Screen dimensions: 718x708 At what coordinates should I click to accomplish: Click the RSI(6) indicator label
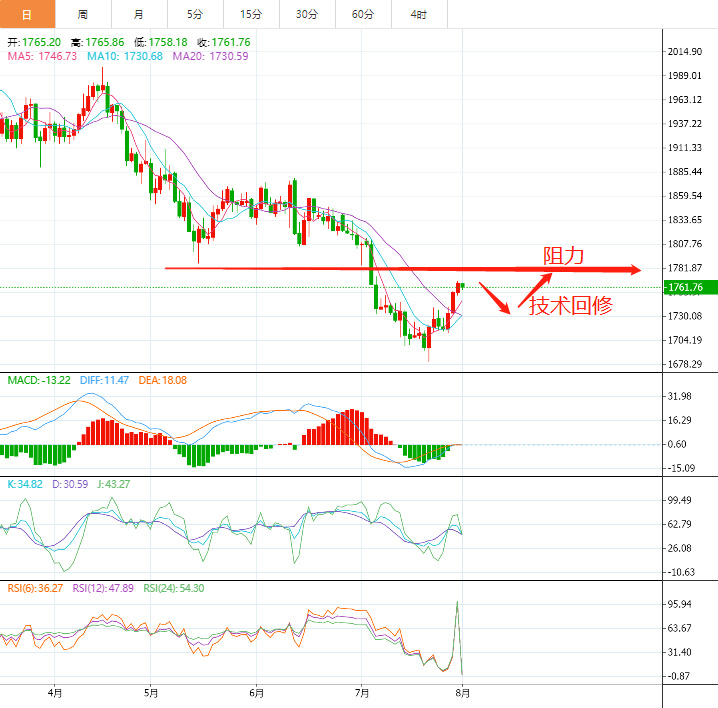click(35, 588)
